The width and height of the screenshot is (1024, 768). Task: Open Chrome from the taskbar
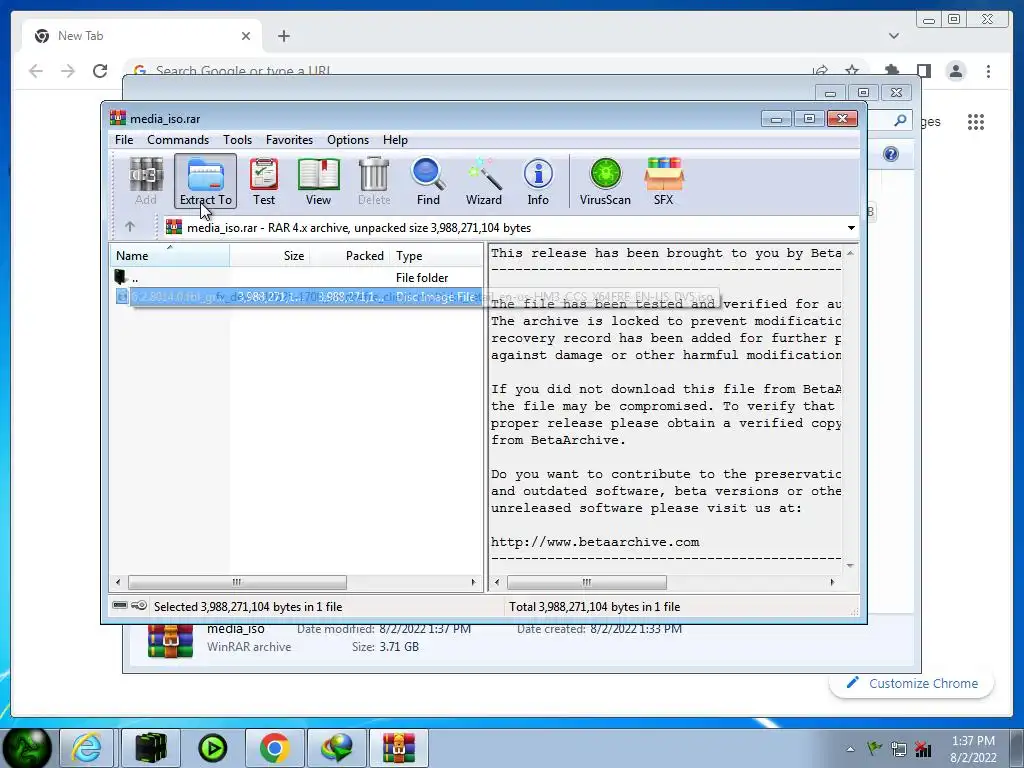274,748
